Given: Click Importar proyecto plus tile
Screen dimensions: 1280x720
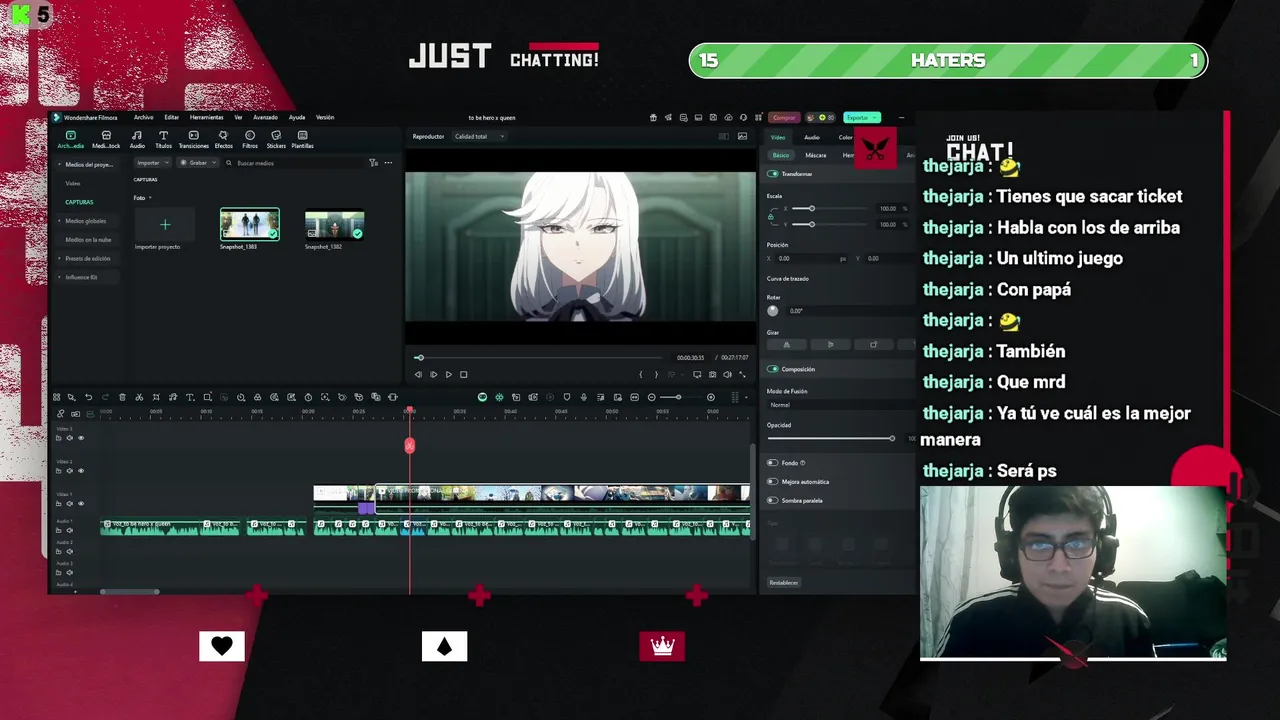Looking at the screenshot, I should point(165,225).
